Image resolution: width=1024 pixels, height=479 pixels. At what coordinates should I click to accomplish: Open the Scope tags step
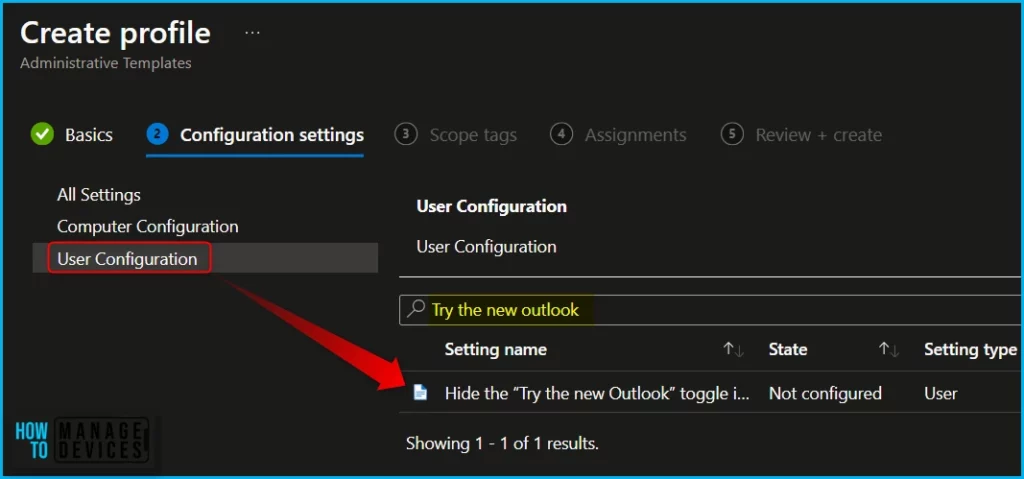pos(456,135)
